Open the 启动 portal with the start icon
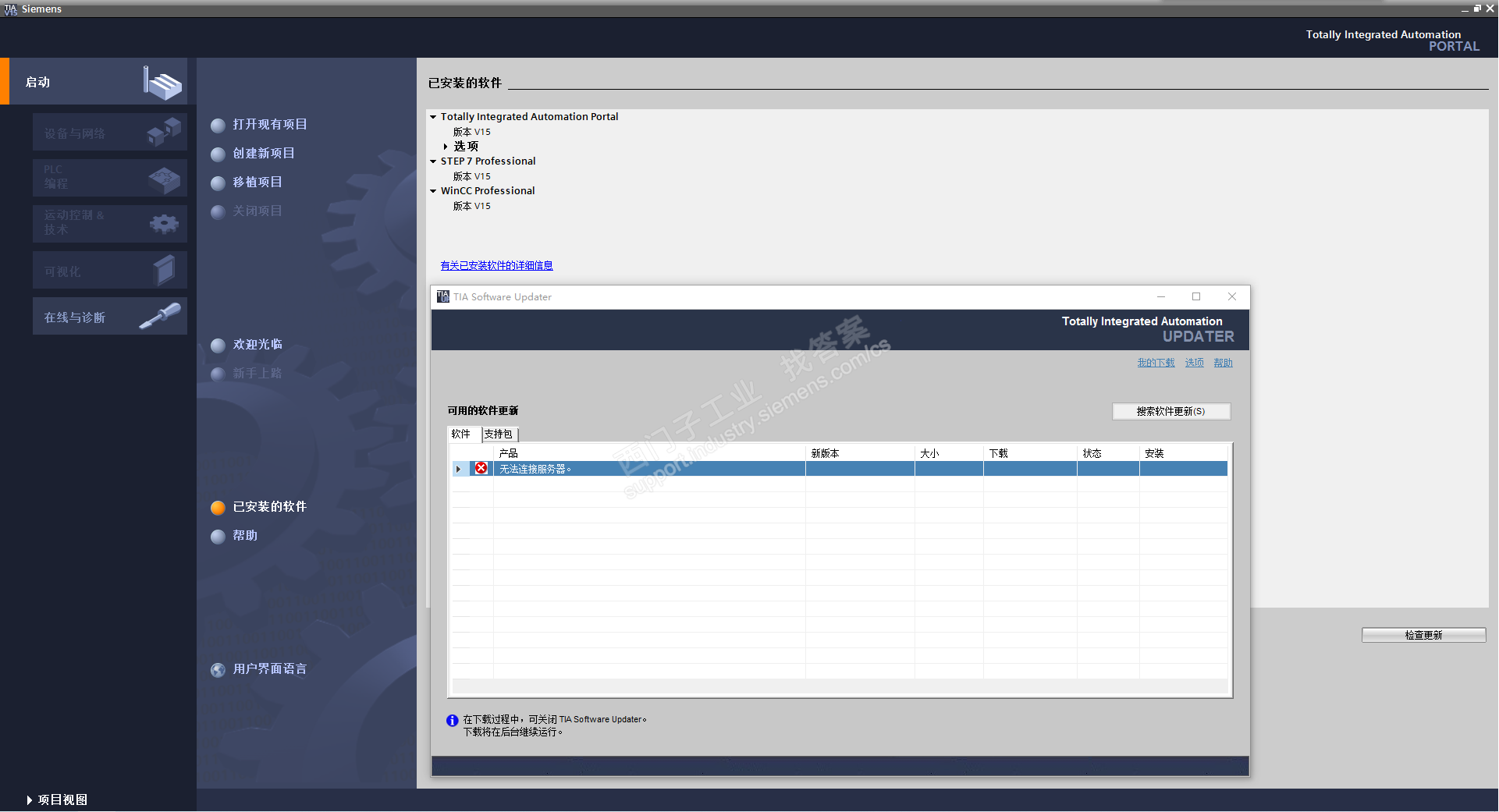The image size is (1499, 812). [162, 82]
